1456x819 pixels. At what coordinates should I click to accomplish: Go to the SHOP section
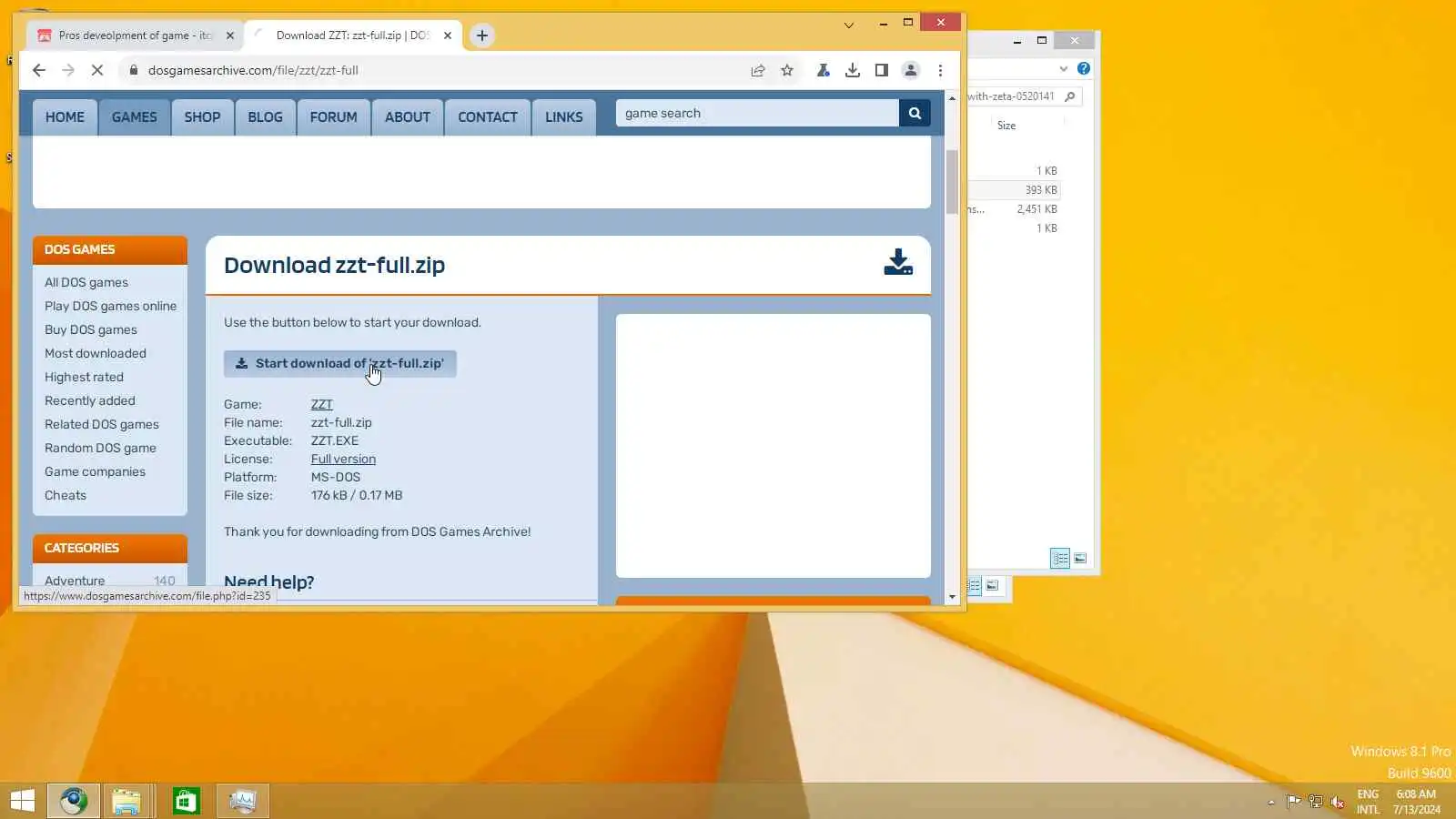coord(202,117)
